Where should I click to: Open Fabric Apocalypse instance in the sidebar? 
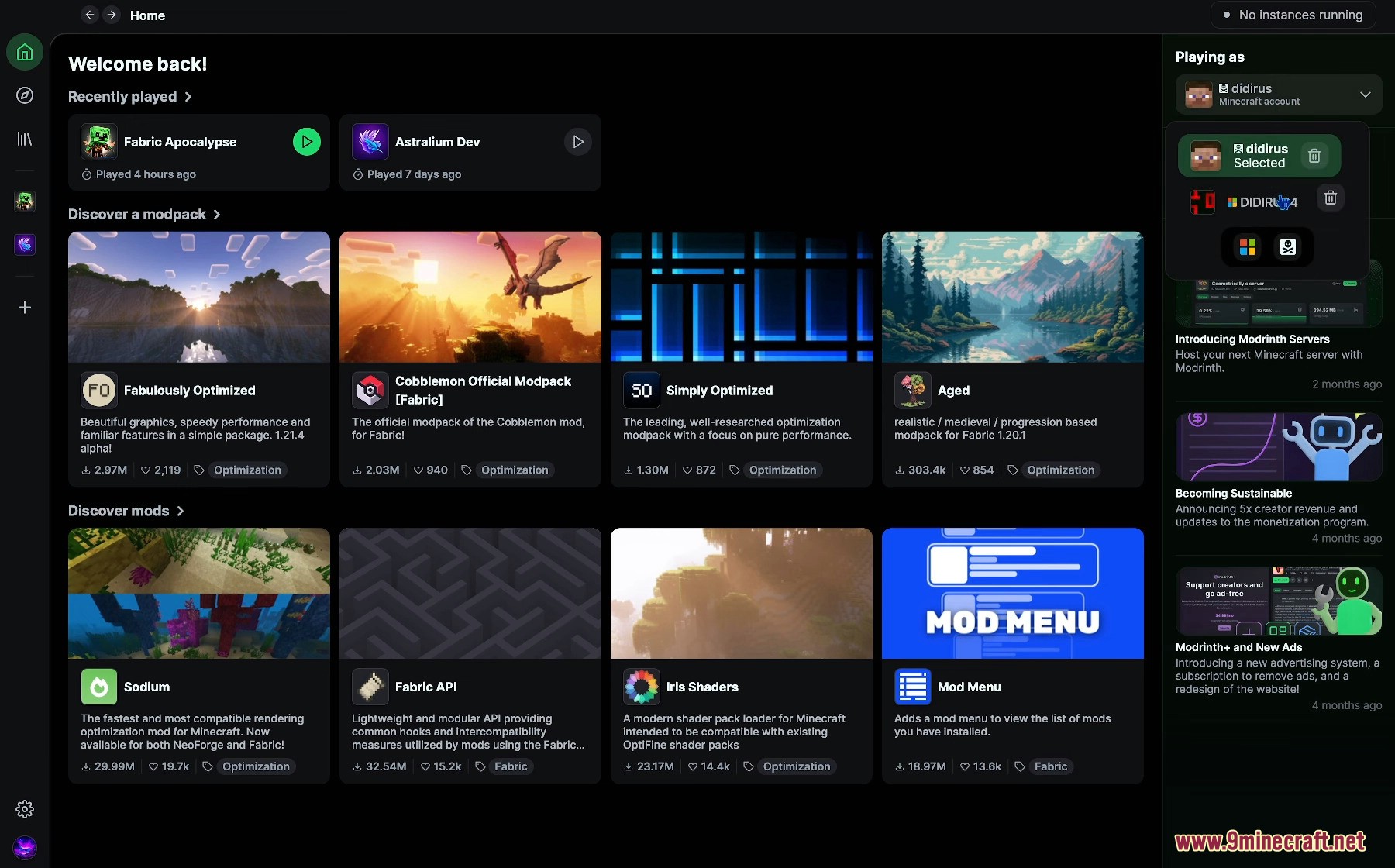(x=25, y=201)
